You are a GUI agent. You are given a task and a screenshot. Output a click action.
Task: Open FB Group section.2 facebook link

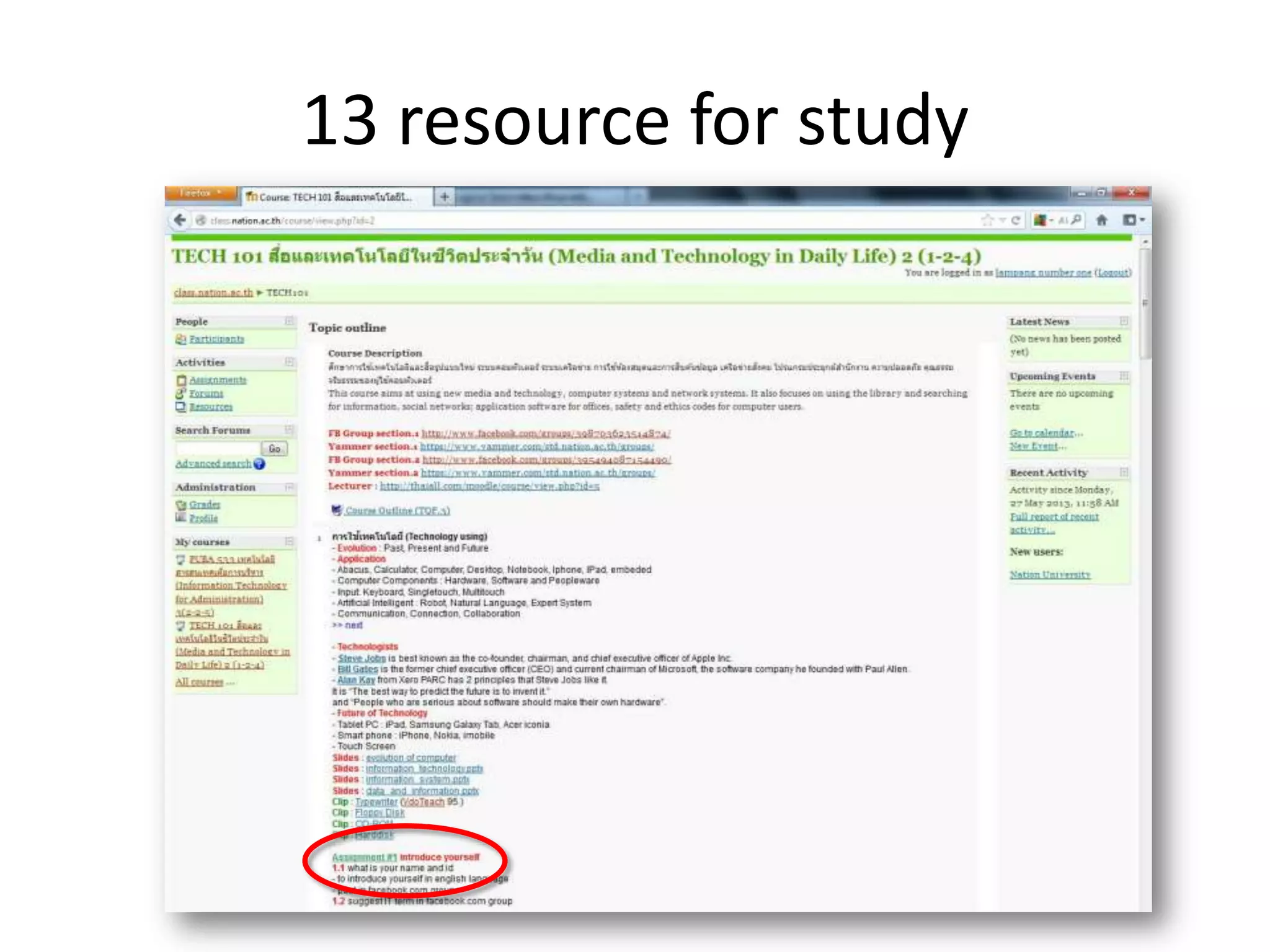tap(547, 460)
